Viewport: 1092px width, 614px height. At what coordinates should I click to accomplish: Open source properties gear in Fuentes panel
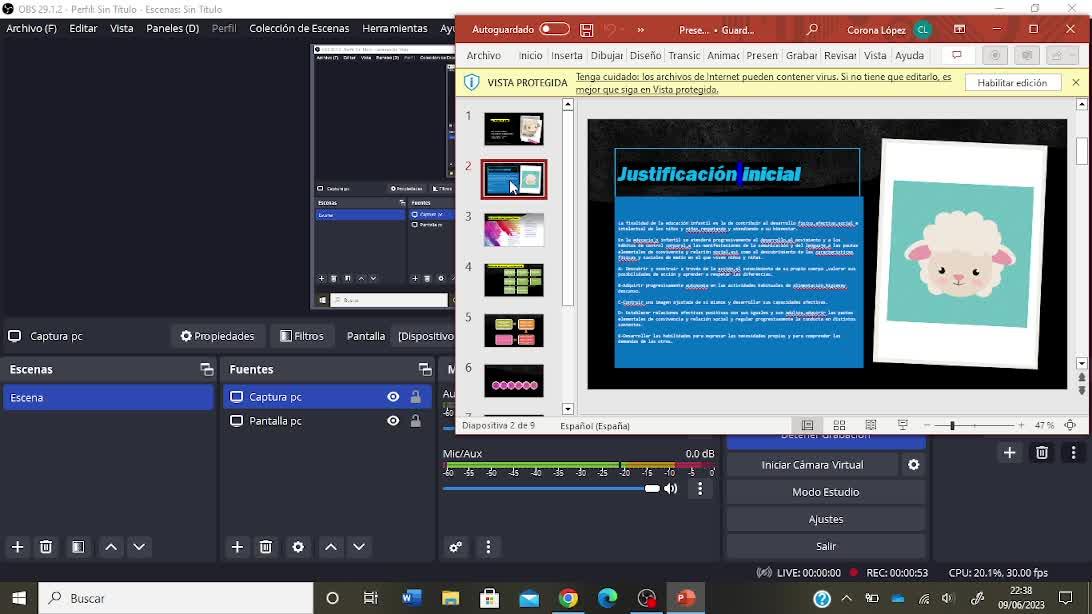tap(298, 547)
